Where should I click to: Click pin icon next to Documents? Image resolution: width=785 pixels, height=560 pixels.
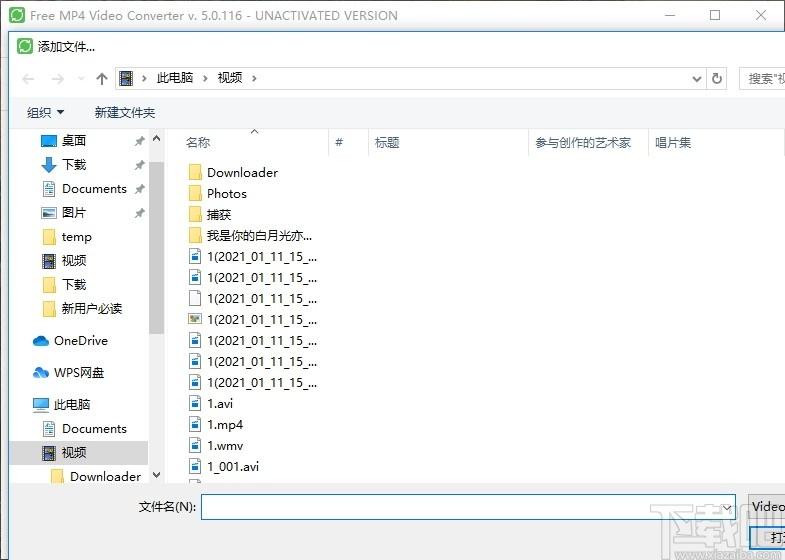[140, 189]
